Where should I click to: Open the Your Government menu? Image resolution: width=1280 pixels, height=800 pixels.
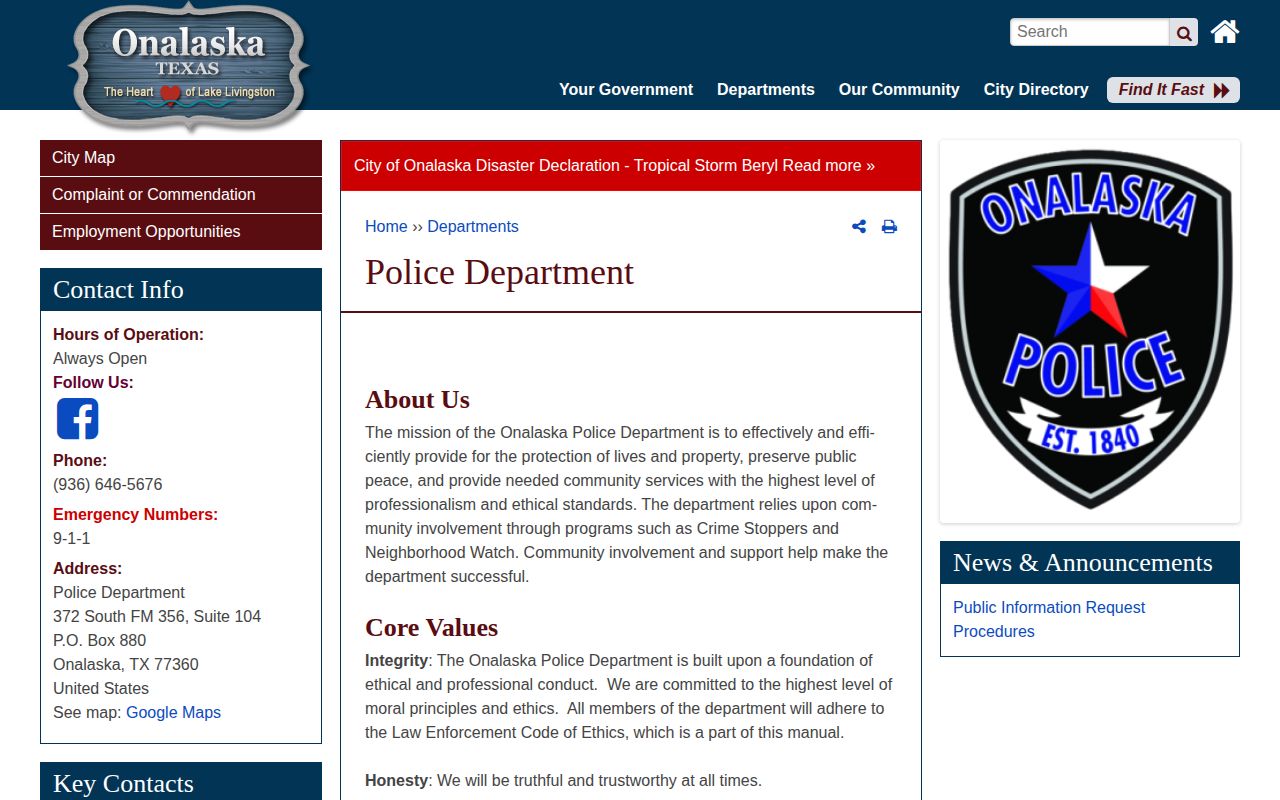pos(626,89)
